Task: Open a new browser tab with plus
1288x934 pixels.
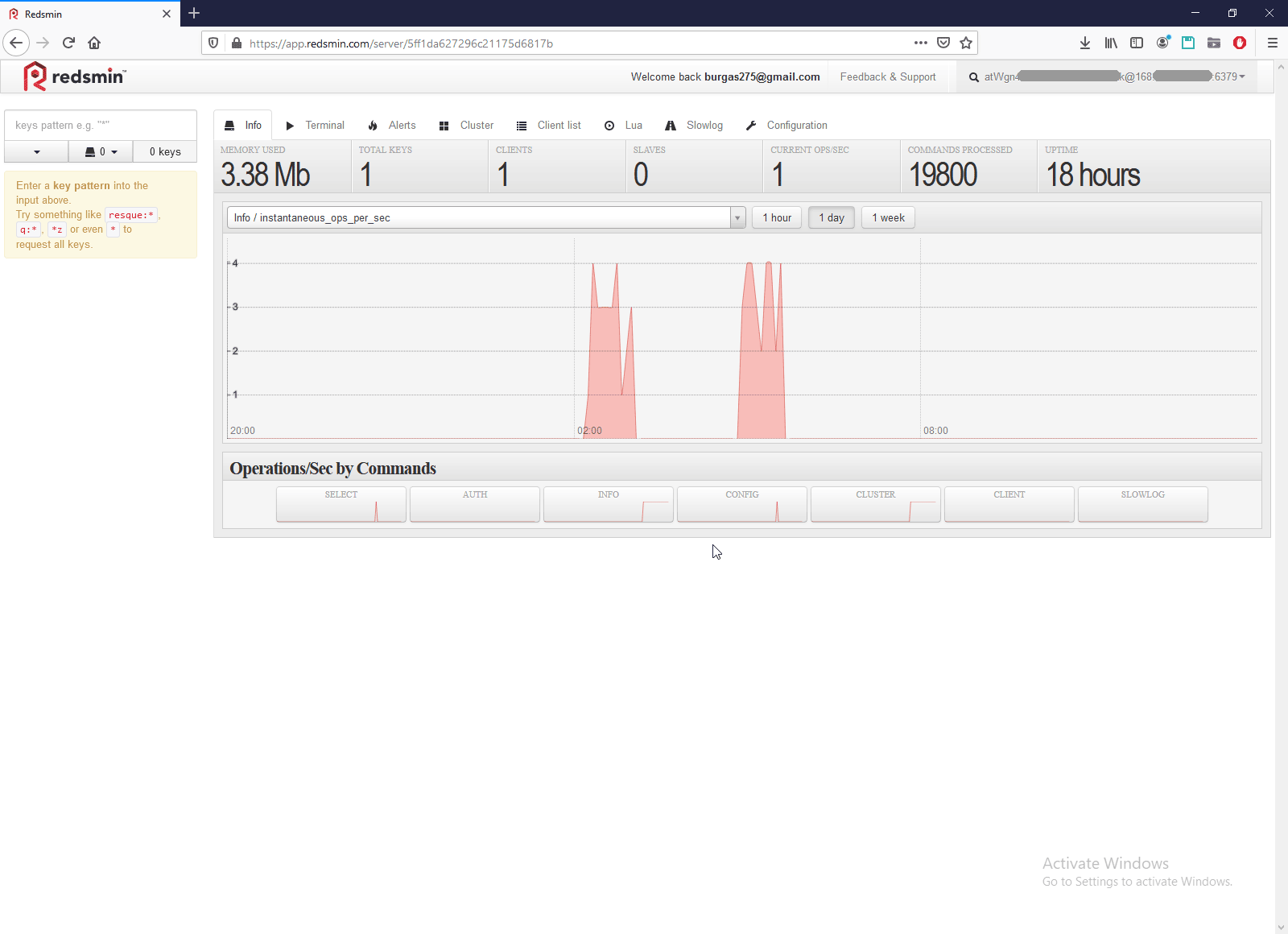Action: (x=194, y=13)
